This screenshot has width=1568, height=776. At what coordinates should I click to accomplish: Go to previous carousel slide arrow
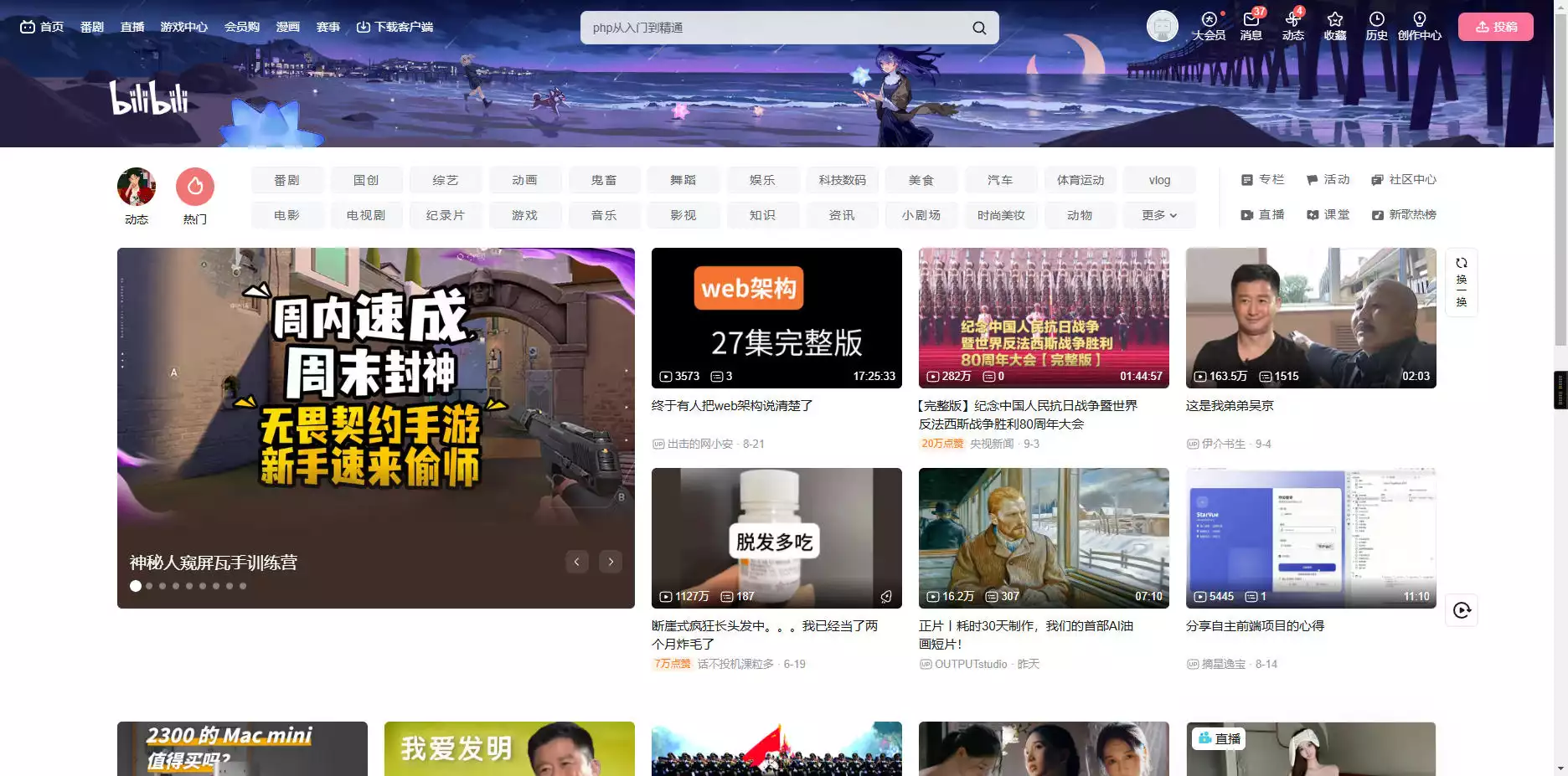point(576,562)
